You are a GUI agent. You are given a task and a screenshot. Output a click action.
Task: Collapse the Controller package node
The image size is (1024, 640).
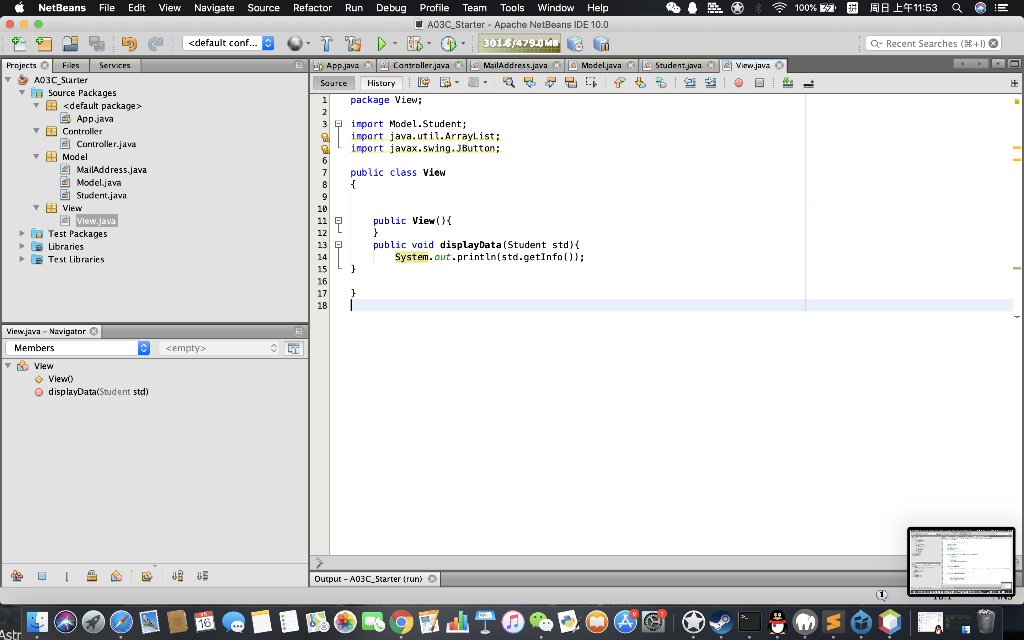[38, 131]
